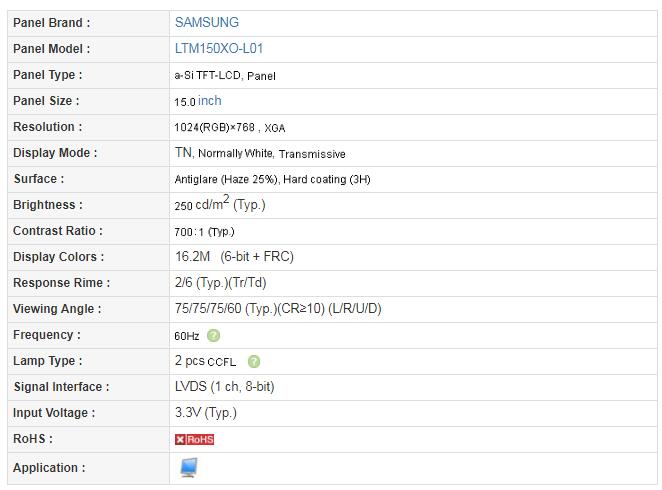Click the Frequency label
This screenshot has width=662, height=490.
pos(47,335)
